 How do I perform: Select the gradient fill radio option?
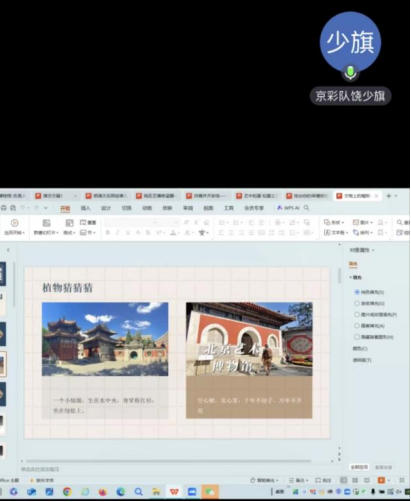coord(357,303)
